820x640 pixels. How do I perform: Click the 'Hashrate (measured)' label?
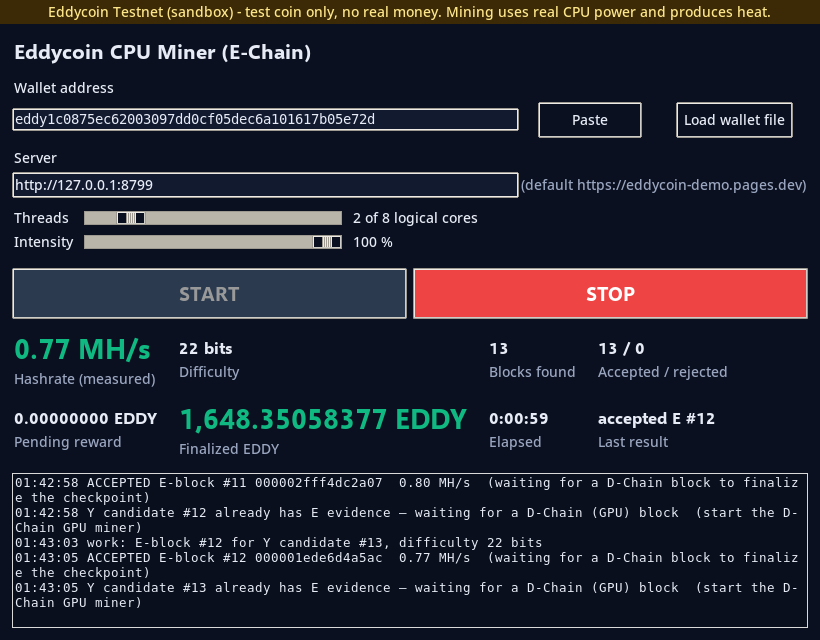[85, 379]
